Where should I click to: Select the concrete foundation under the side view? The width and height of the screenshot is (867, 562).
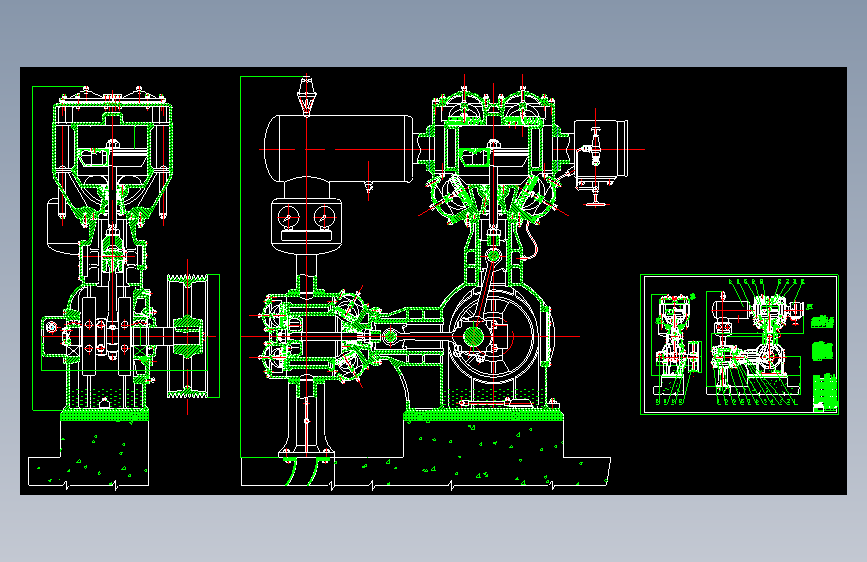pos(88,452)
